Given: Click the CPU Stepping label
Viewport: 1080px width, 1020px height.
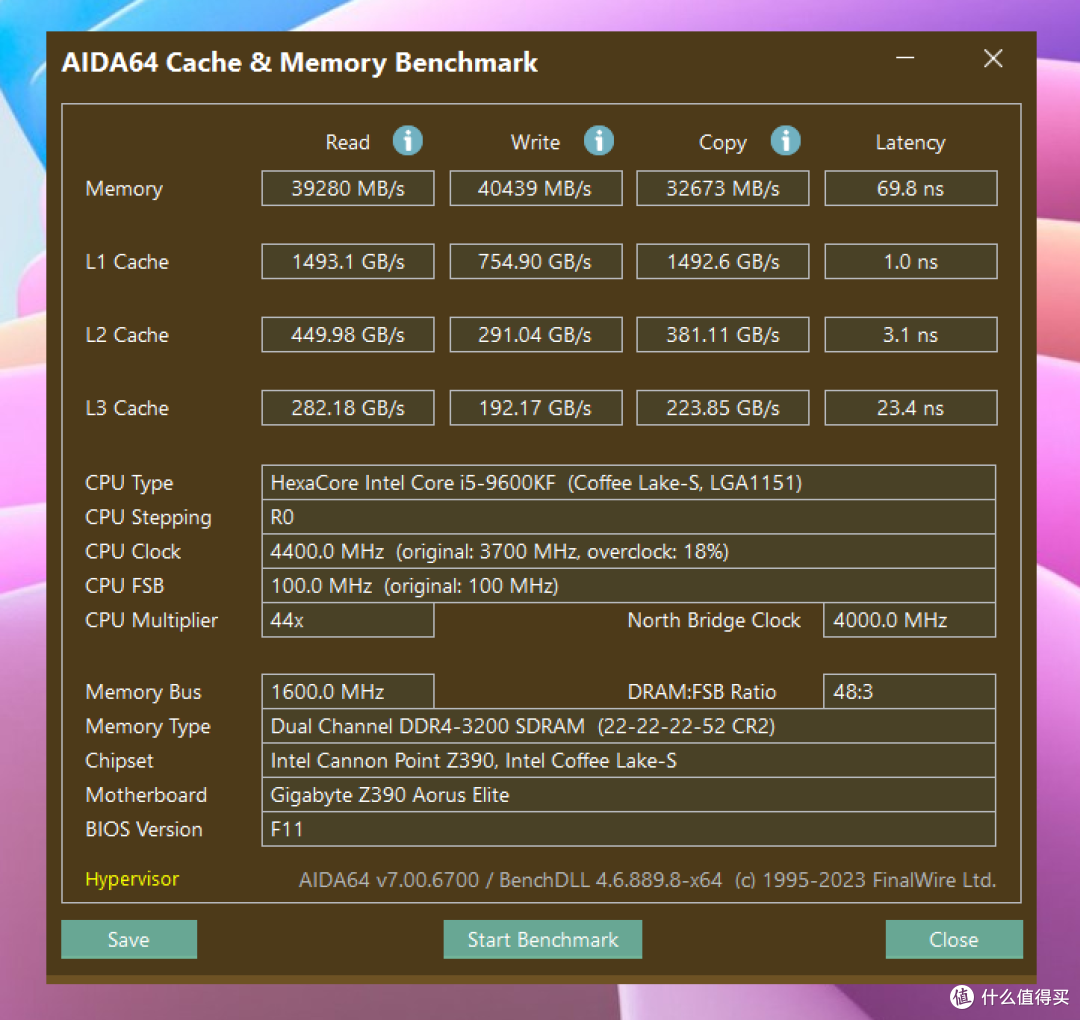Looking at the screenshot, I should tap(148, 518).
